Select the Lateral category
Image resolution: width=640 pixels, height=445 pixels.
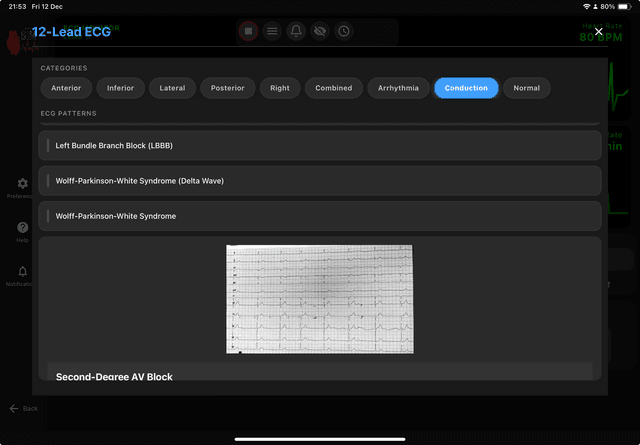[x=172, y=88]
